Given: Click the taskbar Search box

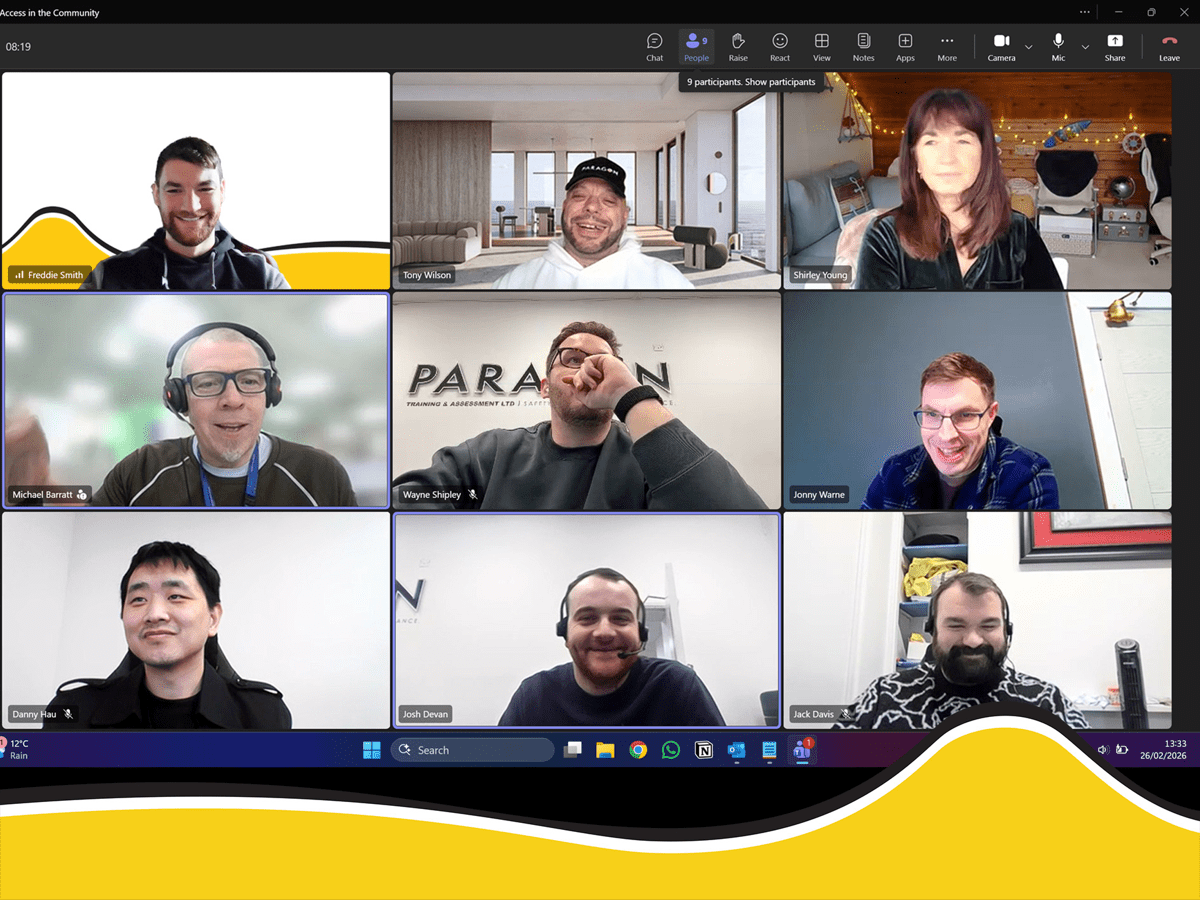Looking at the screenshot, I should [x=473, y=750].
